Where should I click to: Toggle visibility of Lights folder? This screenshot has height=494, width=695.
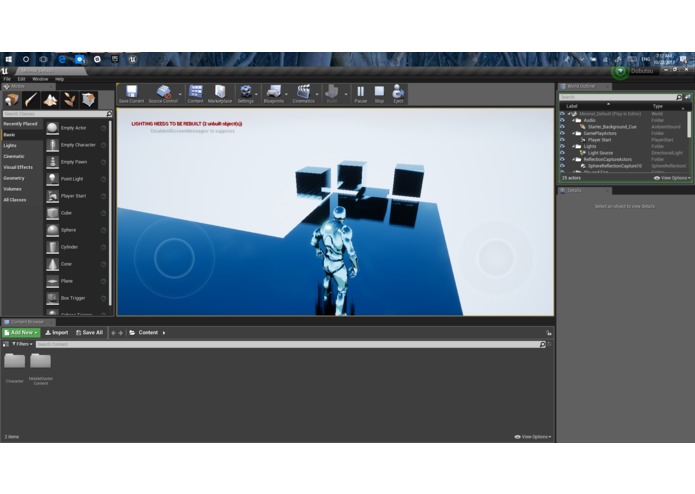coord(562,146)
